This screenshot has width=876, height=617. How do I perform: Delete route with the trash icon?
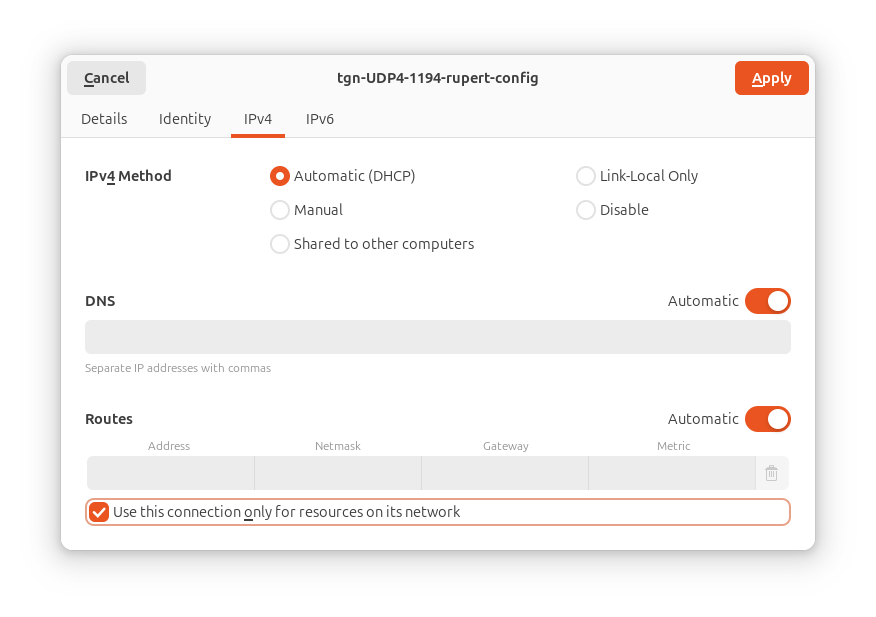click(772, 473)
